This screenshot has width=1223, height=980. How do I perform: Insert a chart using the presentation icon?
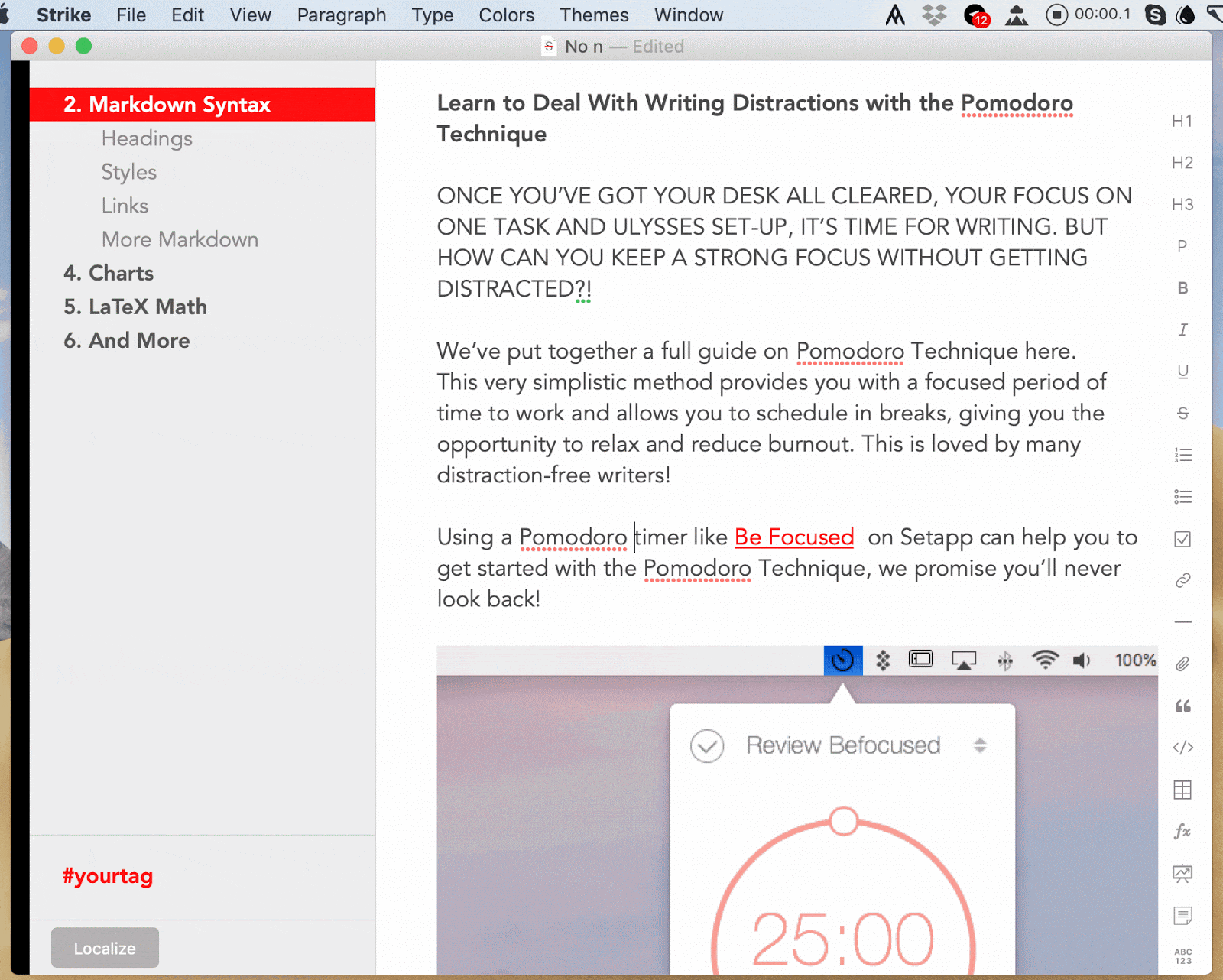click(x=1182, y=873)
